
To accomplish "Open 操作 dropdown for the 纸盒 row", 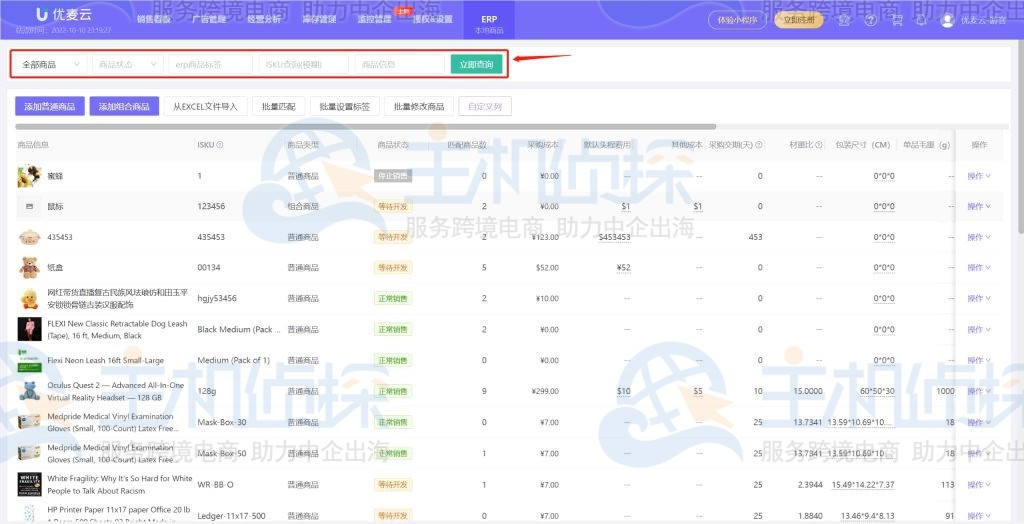I will click(x=978, y=268).
